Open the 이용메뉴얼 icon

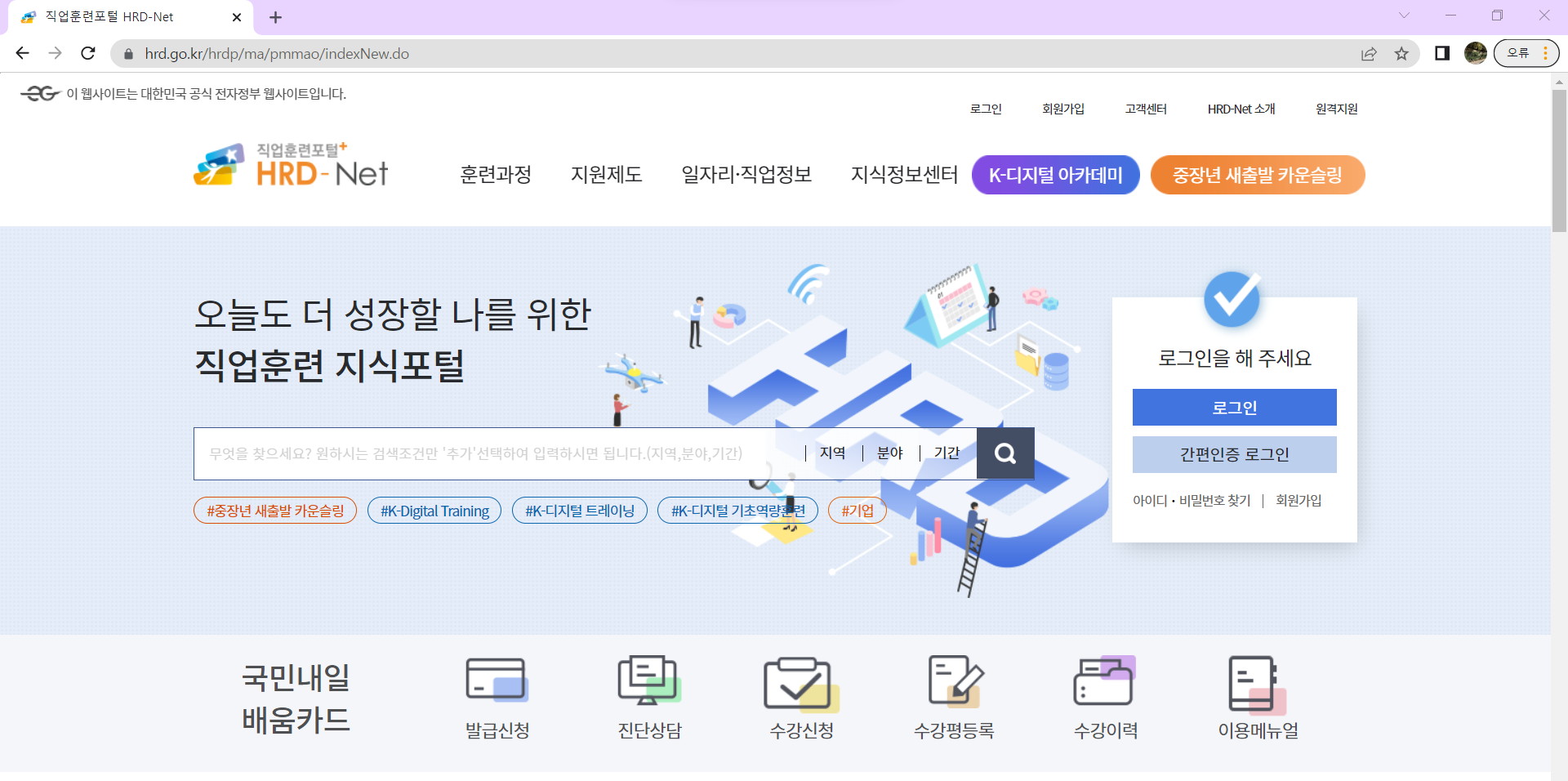pos(1258,685)
